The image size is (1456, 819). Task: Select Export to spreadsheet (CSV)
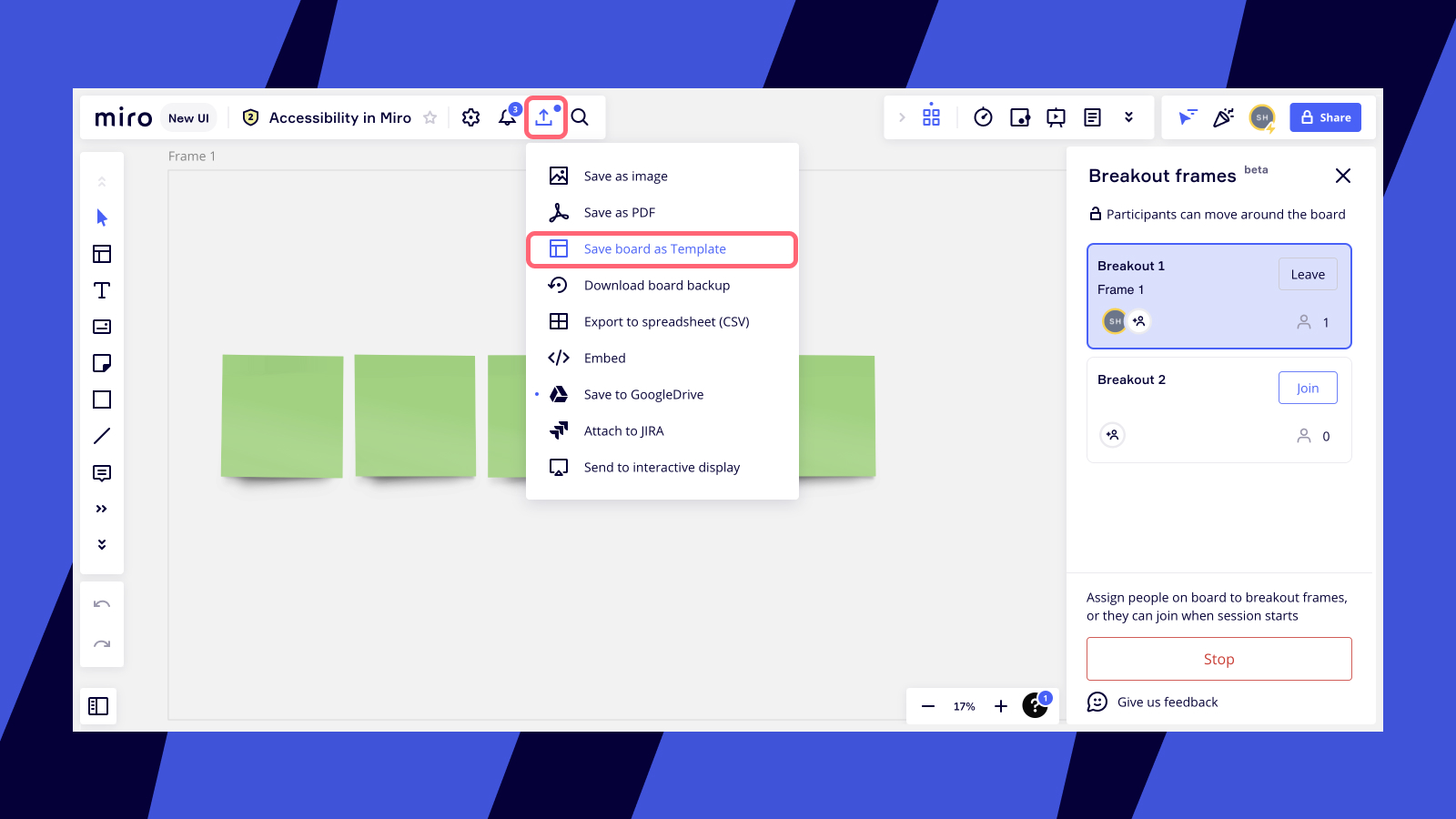coord(665,321)
